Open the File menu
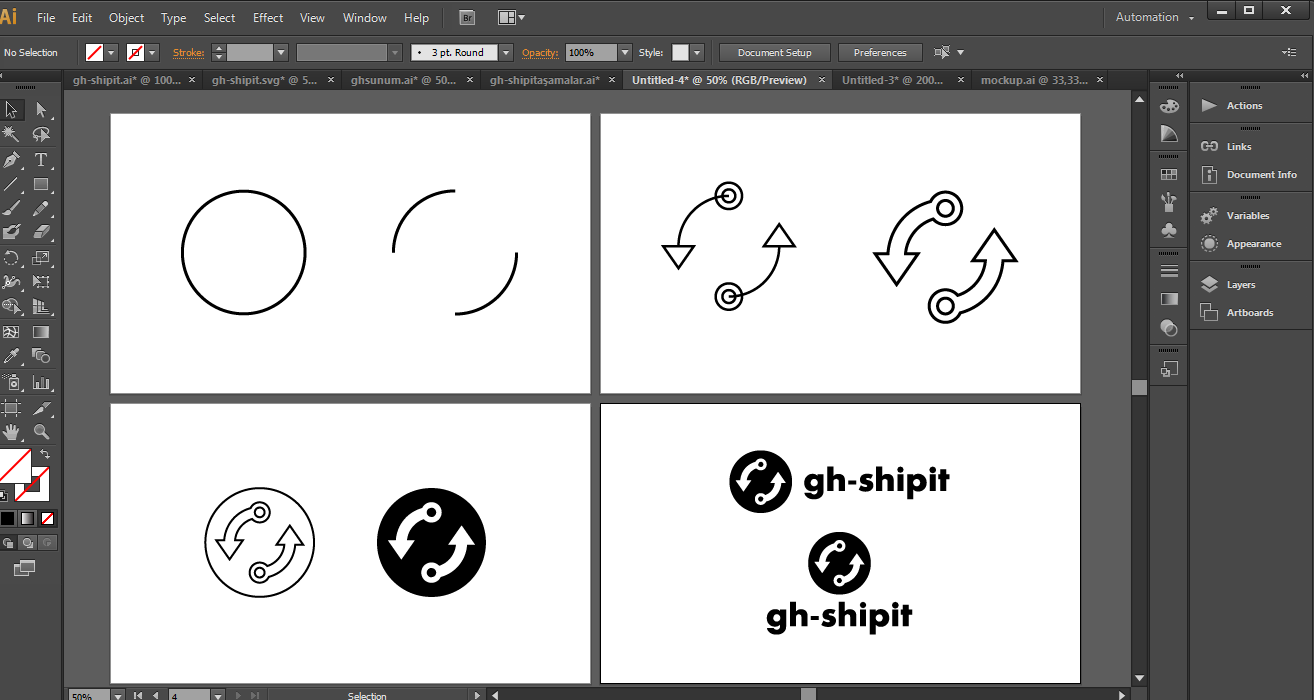 click(46, 18)
